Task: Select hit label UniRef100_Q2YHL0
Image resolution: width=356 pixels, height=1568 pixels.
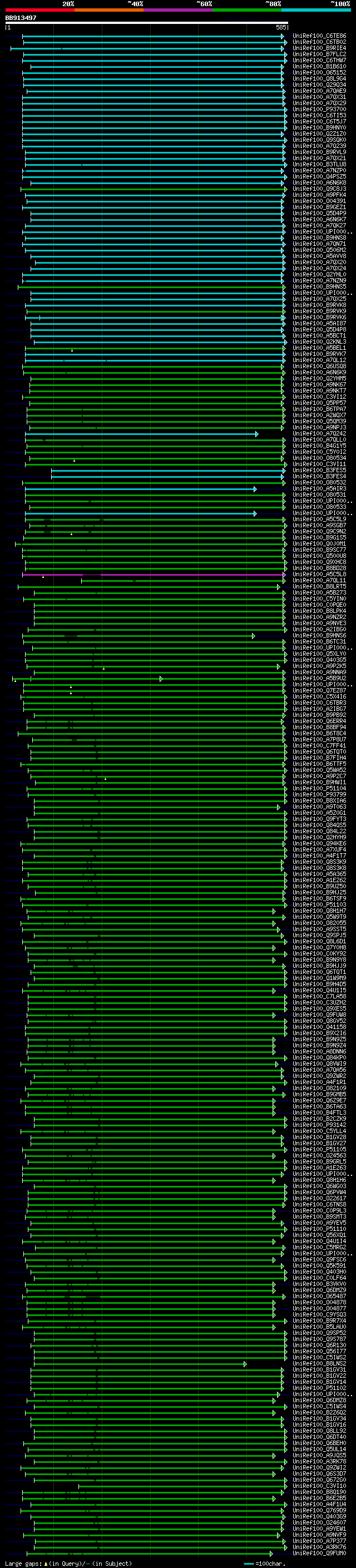Action: [x=319, y=275]
